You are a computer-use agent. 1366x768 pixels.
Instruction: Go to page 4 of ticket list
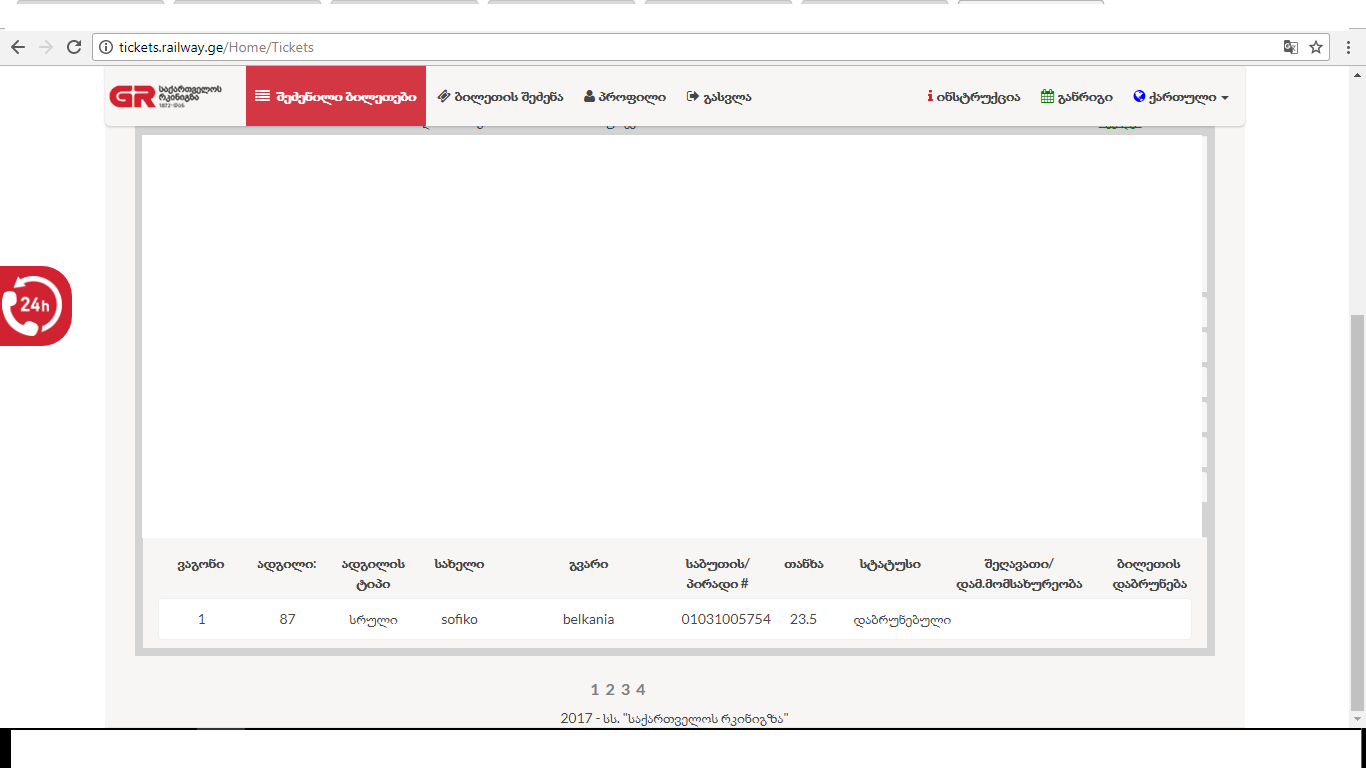pyautogui.click(x=641, y=689)
